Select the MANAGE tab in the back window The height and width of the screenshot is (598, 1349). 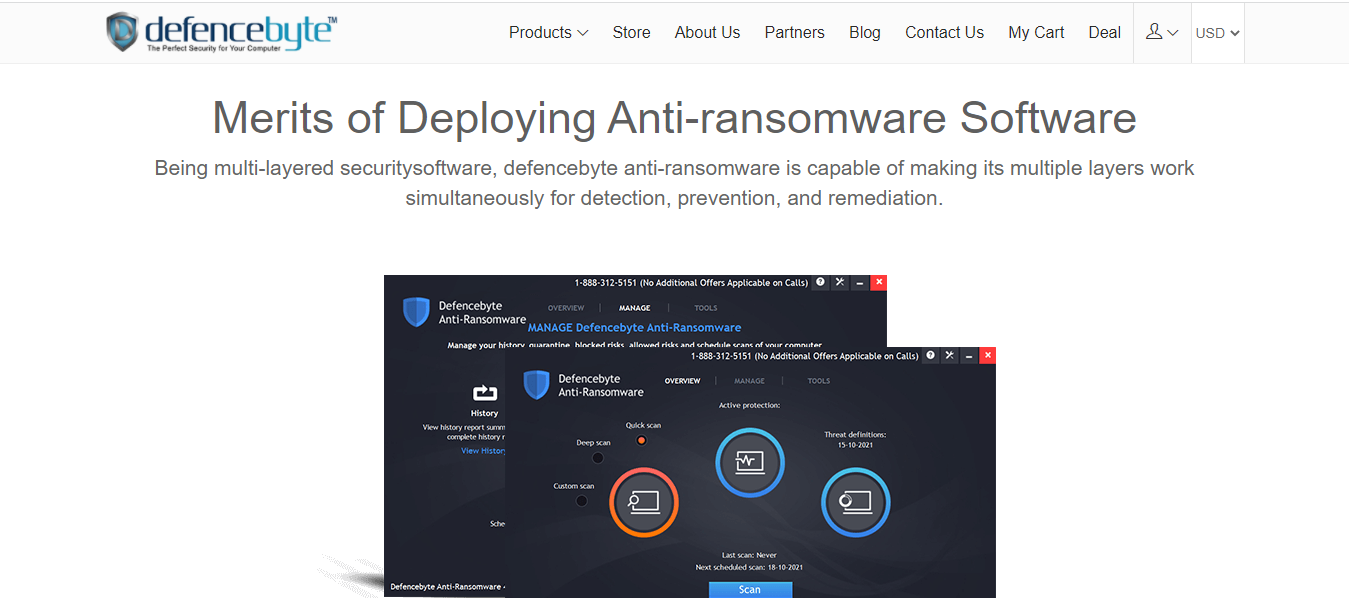tap(634, 308)
